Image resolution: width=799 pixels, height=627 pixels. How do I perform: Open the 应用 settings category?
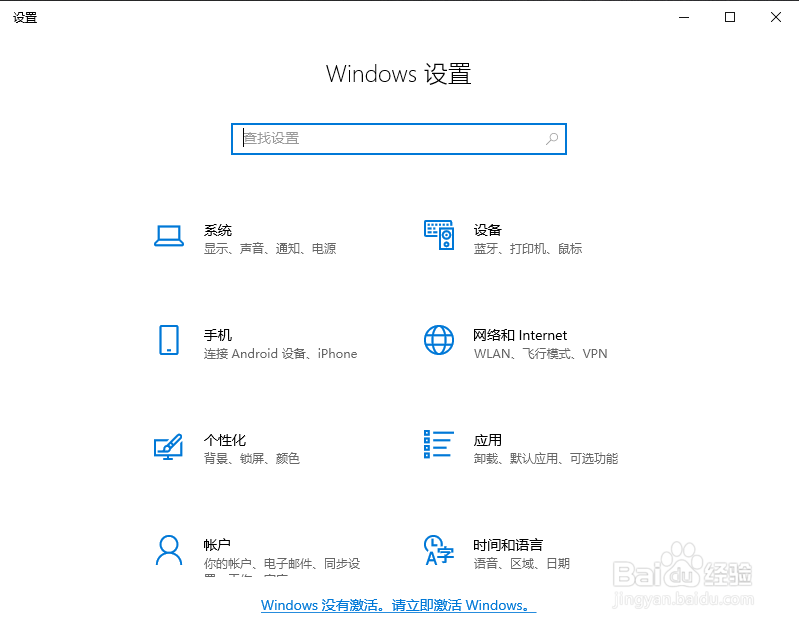pyautogui.click(x=488, y=440)
